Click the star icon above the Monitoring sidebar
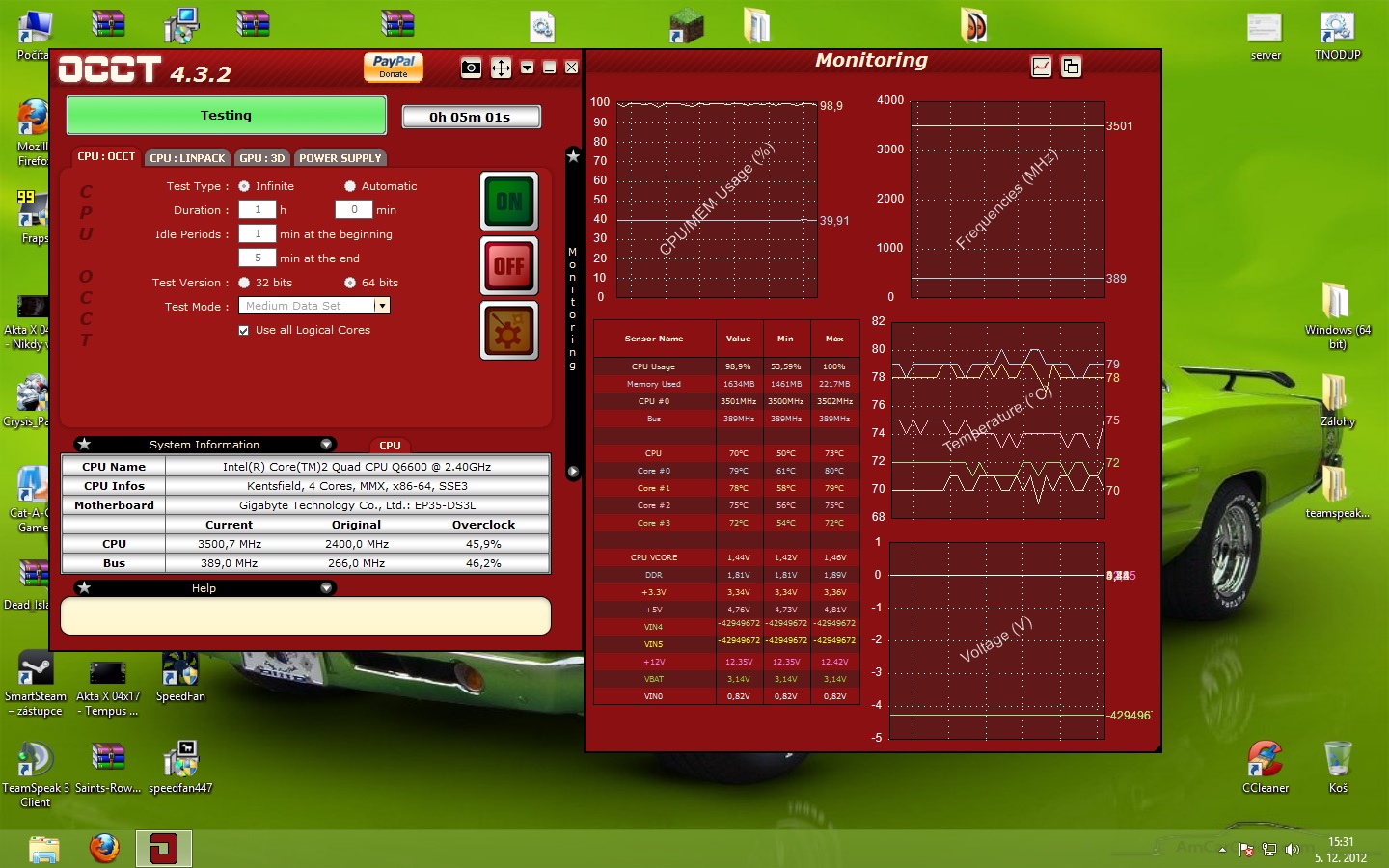Image resolution: width=1389 pixels, height=868 pixels. (x=573, y=155)
